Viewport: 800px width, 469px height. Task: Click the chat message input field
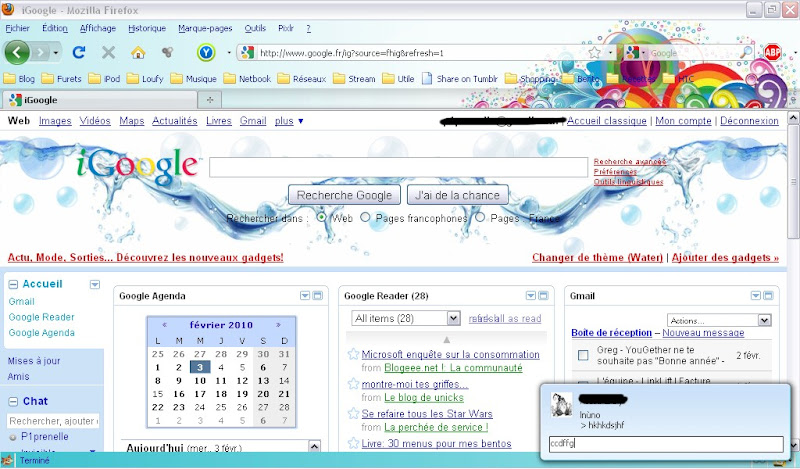pos(666,444)
